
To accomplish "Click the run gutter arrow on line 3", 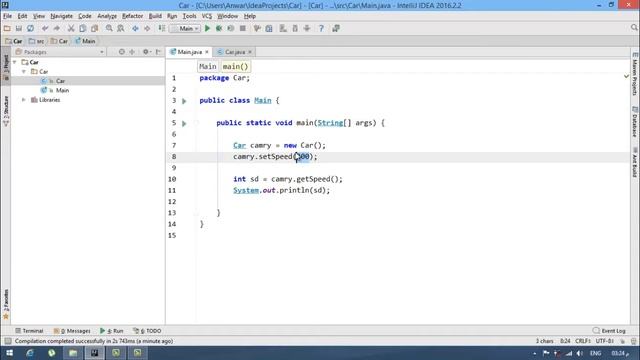I will [x=184, y=101].
